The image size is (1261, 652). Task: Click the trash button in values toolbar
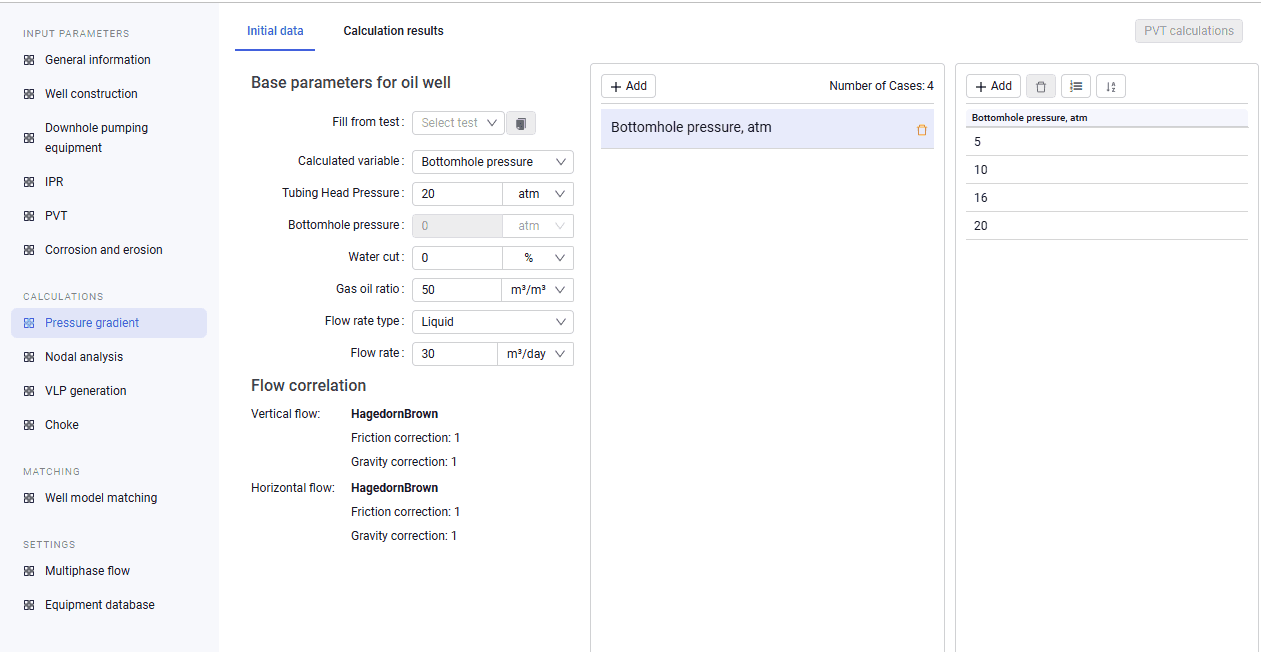click(1041, 87)
